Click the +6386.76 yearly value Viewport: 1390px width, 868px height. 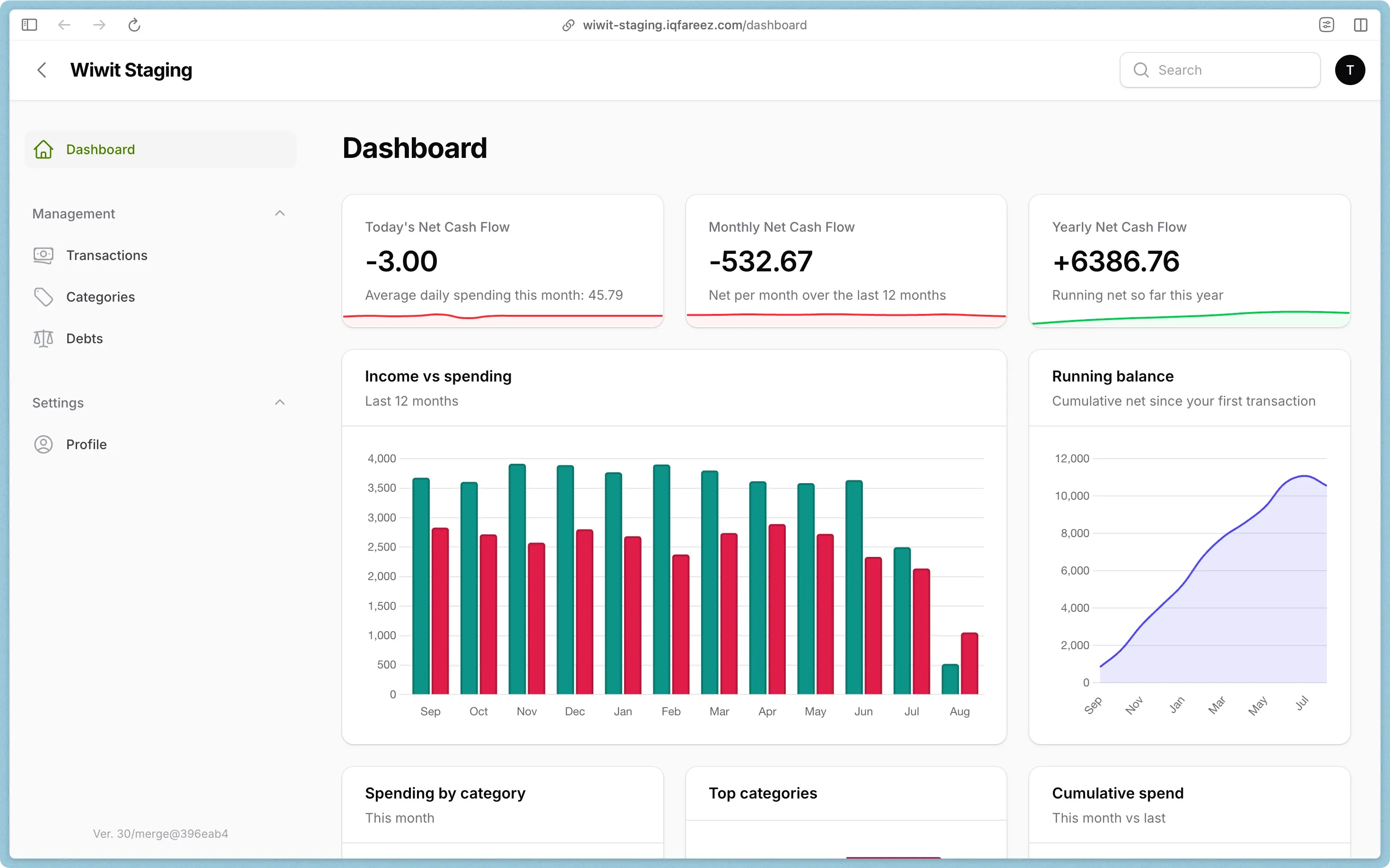tap(1116, 261)
